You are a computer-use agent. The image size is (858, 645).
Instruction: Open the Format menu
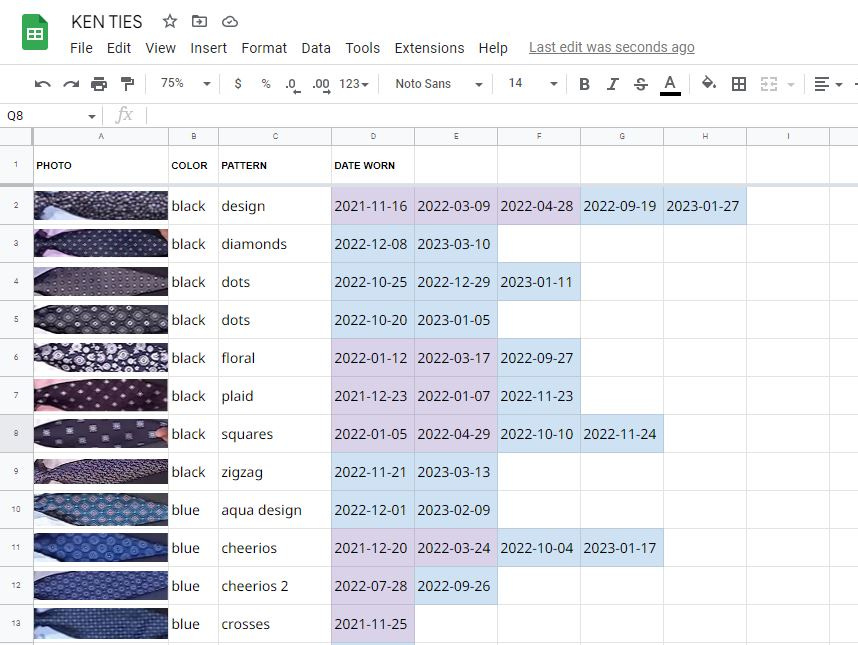click(x=264, y=48)
